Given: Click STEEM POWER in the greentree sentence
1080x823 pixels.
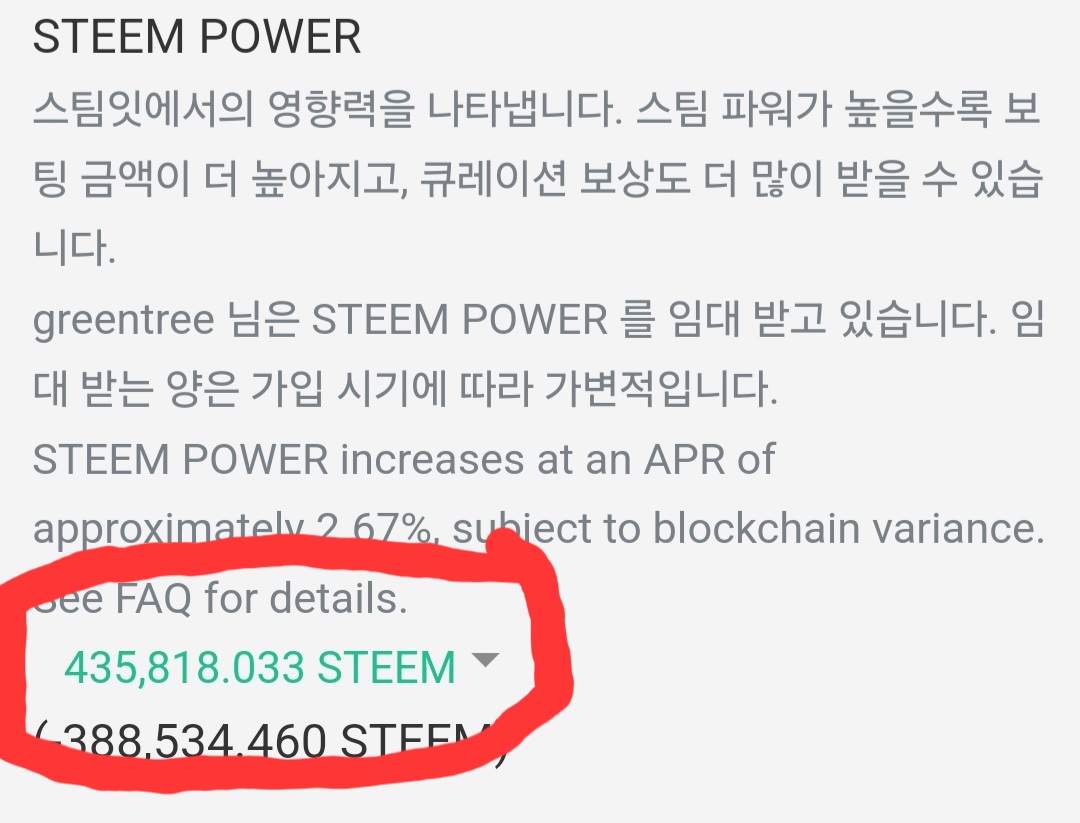Looking at the screenshot, I should (x=460, y=320).
